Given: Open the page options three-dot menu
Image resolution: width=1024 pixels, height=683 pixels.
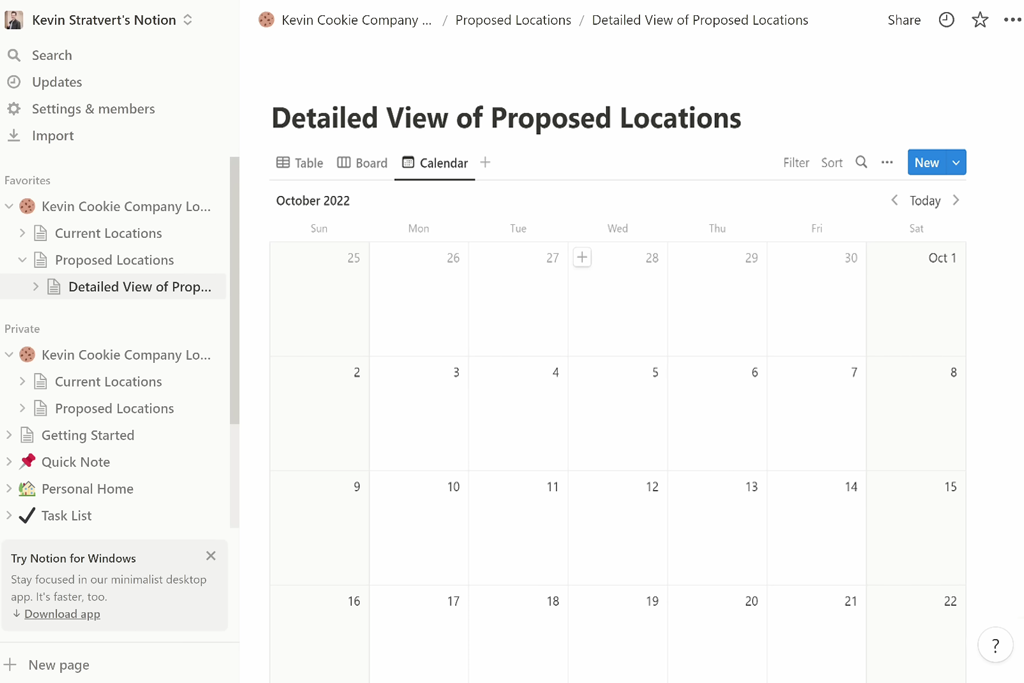Looking at the screenshot, I should 1012,20.
